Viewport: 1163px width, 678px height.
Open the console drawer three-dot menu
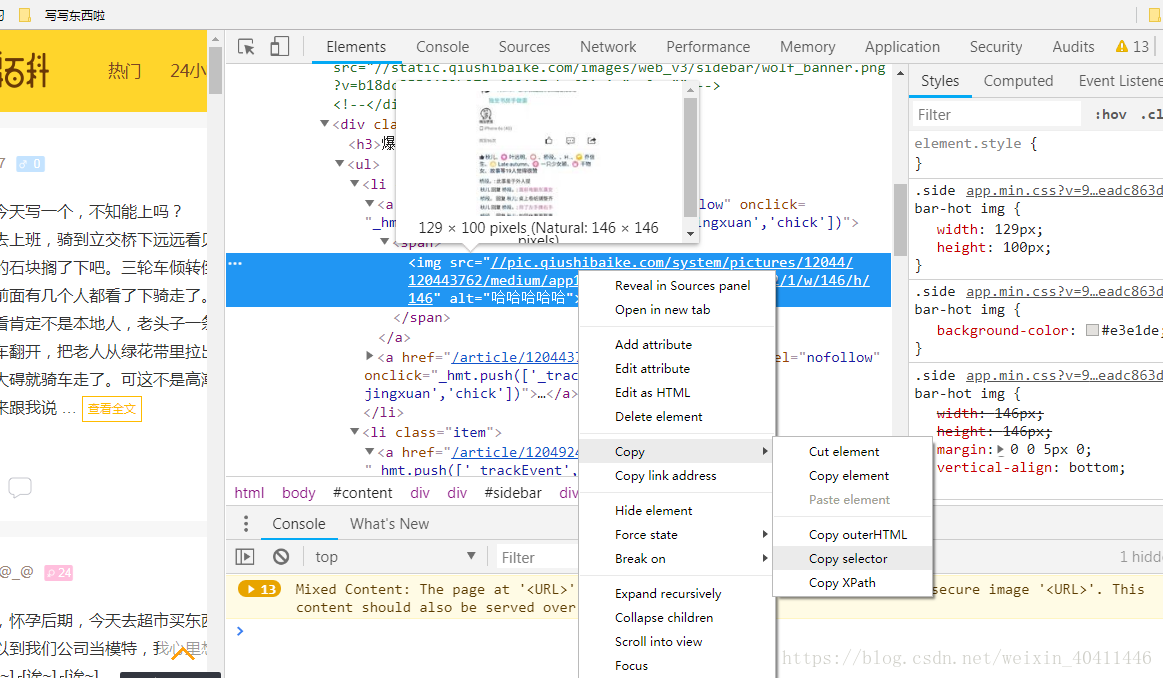[x=246, y=524]
